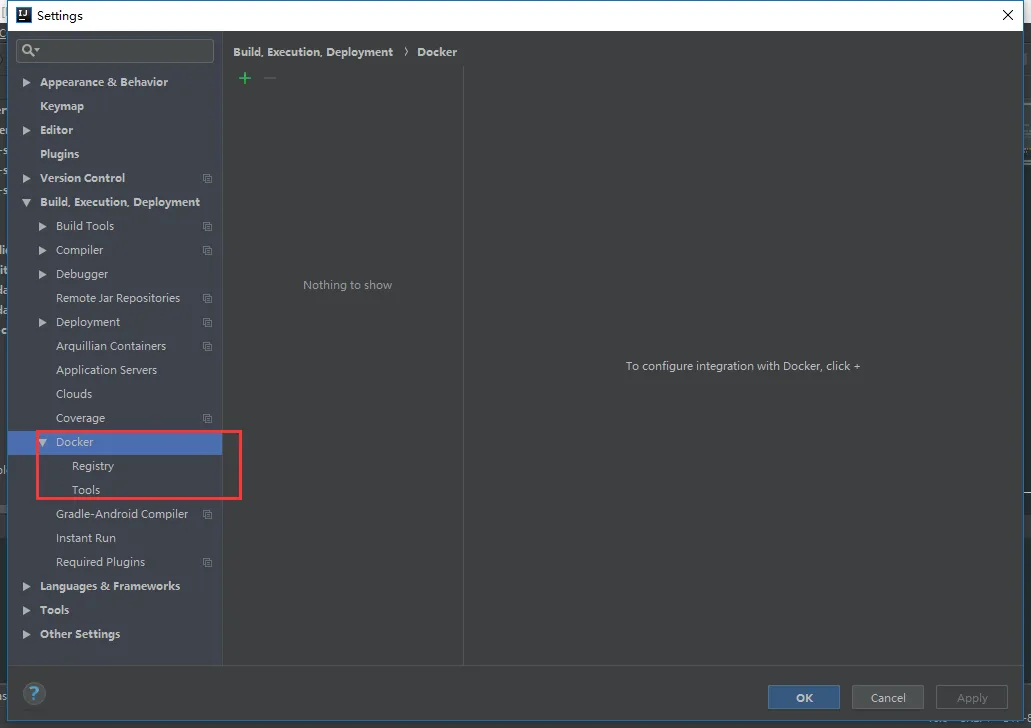The image size is (1031, 728).
Task: Click the IntelliJ logo in the title bar
Action: (x=24, y=15)
